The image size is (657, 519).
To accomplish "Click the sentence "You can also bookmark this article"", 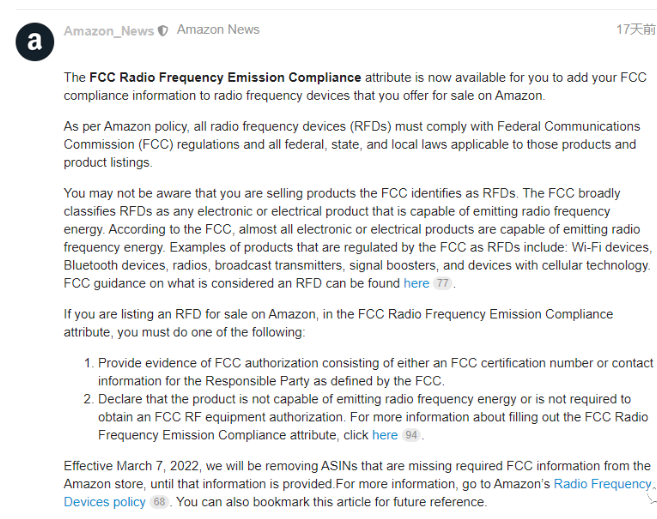I will click(331, 502).
